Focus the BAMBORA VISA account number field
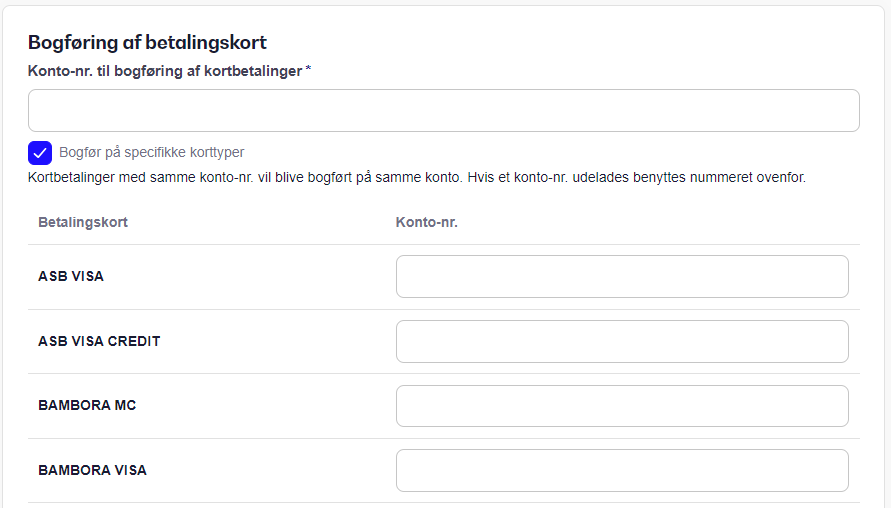This screenshot has height=508, width=891. (622, 470)
